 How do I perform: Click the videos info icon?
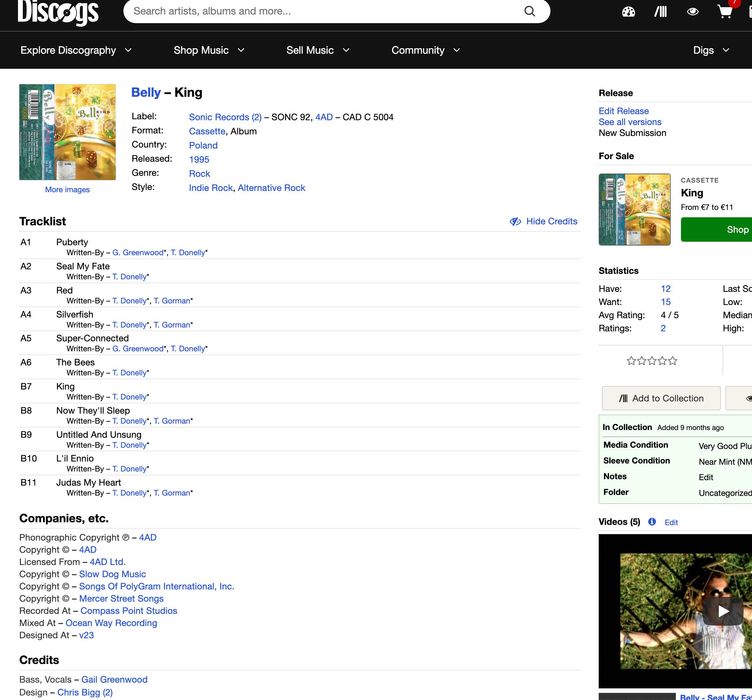pyautogui.click(x=652, y=522)
